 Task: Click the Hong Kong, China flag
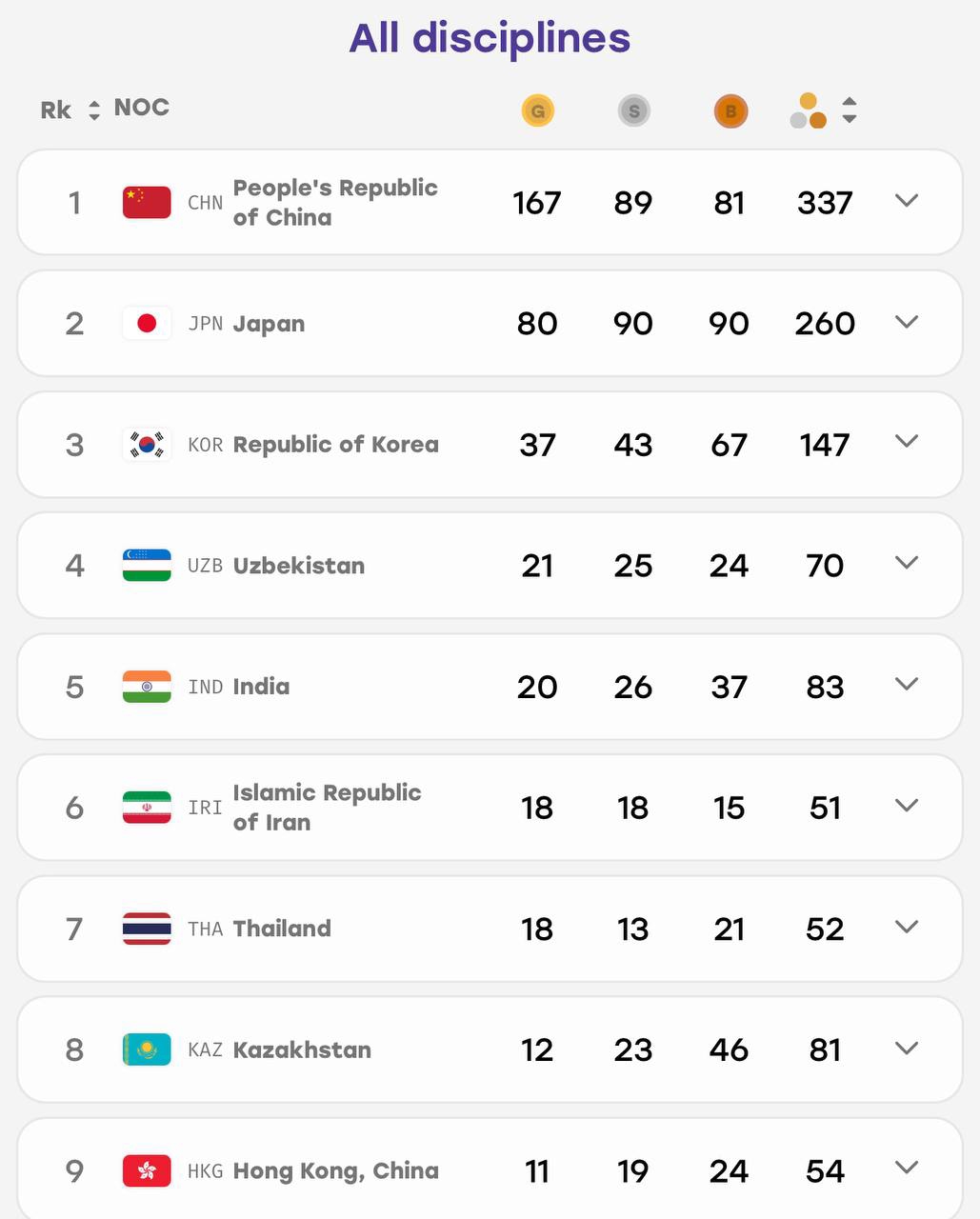(x=147, y=1170)
